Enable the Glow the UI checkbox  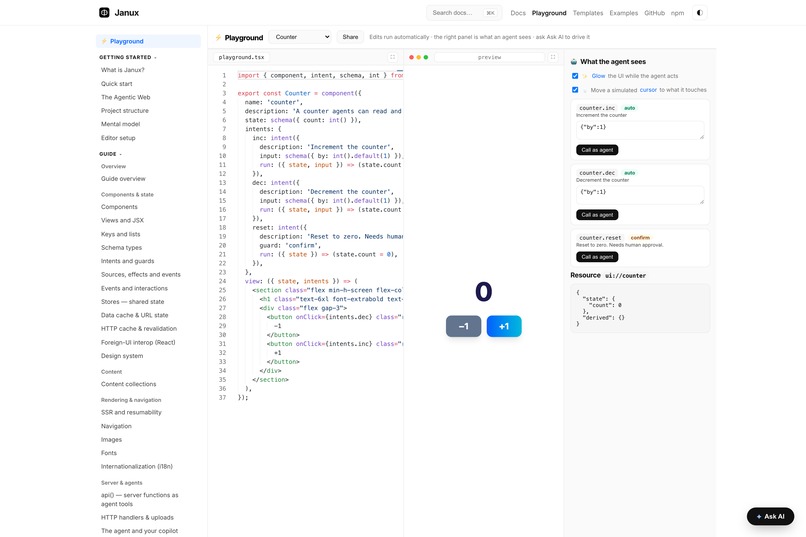click(x=575, y=76)
